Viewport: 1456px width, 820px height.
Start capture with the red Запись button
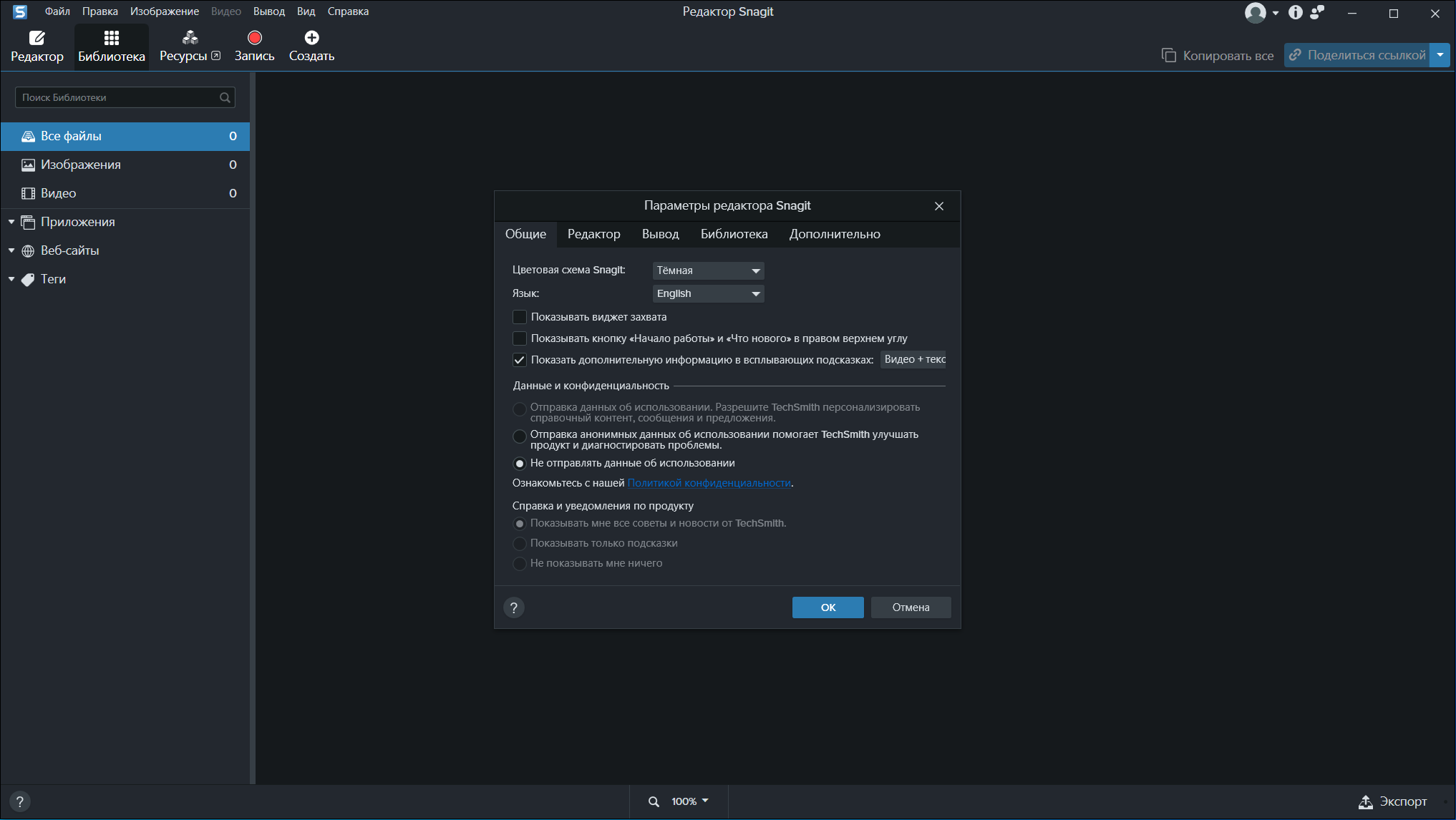pyautogui.click(x=255, y=38)
